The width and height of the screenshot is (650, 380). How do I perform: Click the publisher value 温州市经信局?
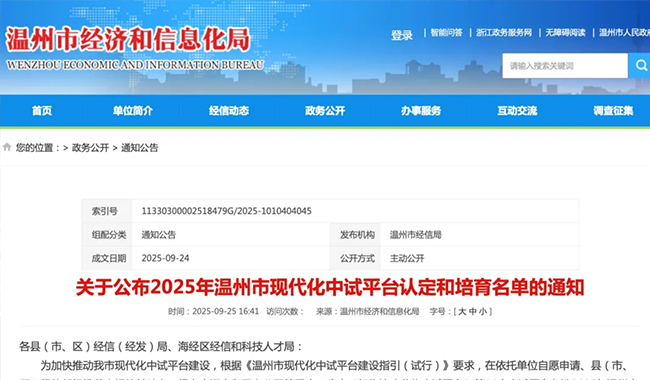pos(415,235)
